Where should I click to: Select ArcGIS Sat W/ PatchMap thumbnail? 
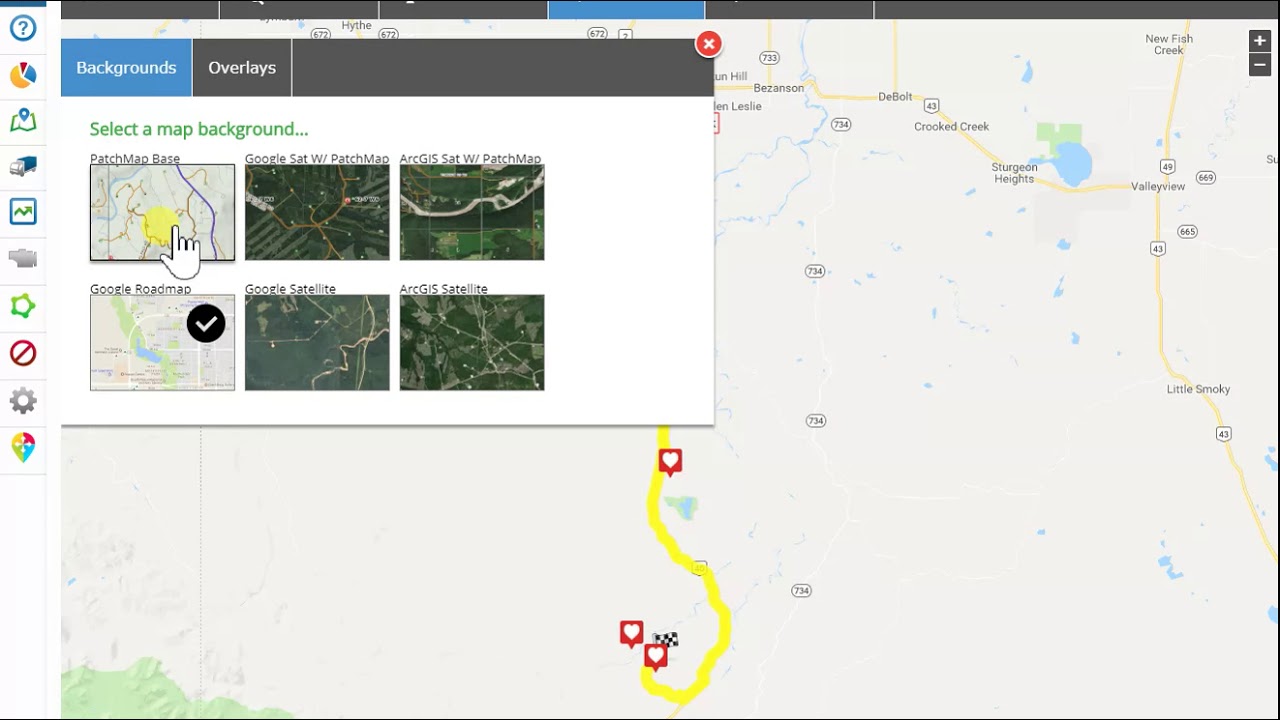tap(472, 213)
